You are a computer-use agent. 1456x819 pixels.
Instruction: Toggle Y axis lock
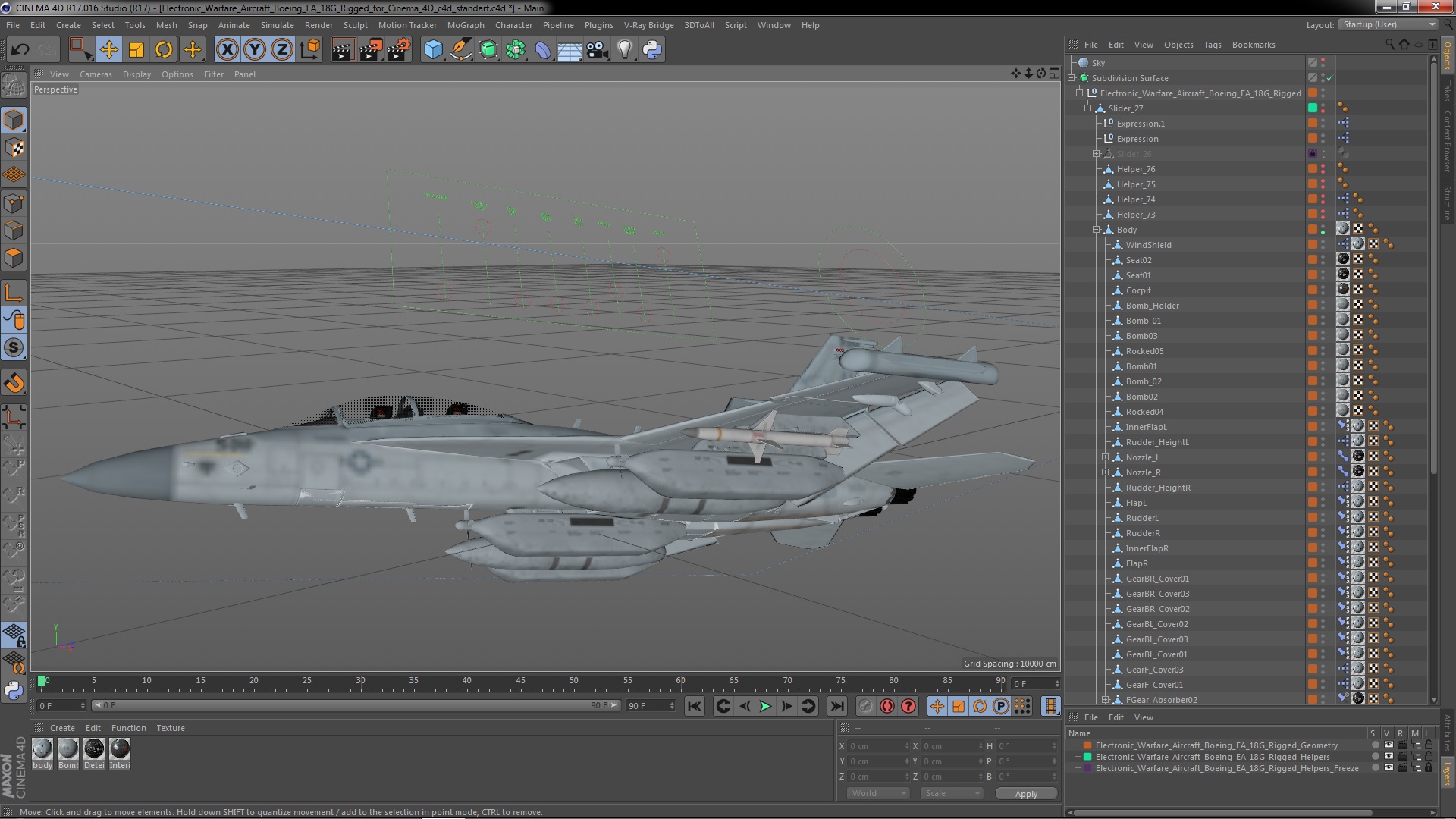[255, 50]
